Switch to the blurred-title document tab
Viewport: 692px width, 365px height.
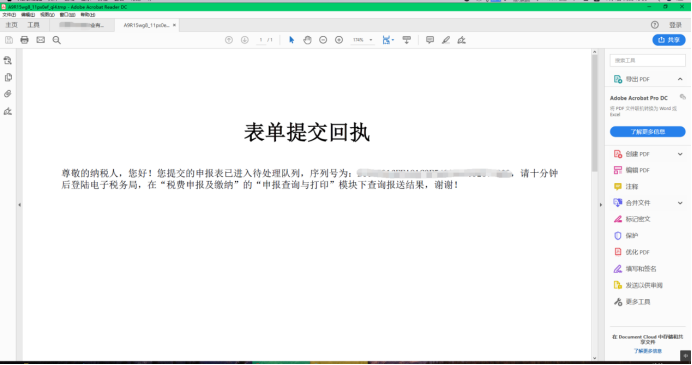(x=82, y=25)
